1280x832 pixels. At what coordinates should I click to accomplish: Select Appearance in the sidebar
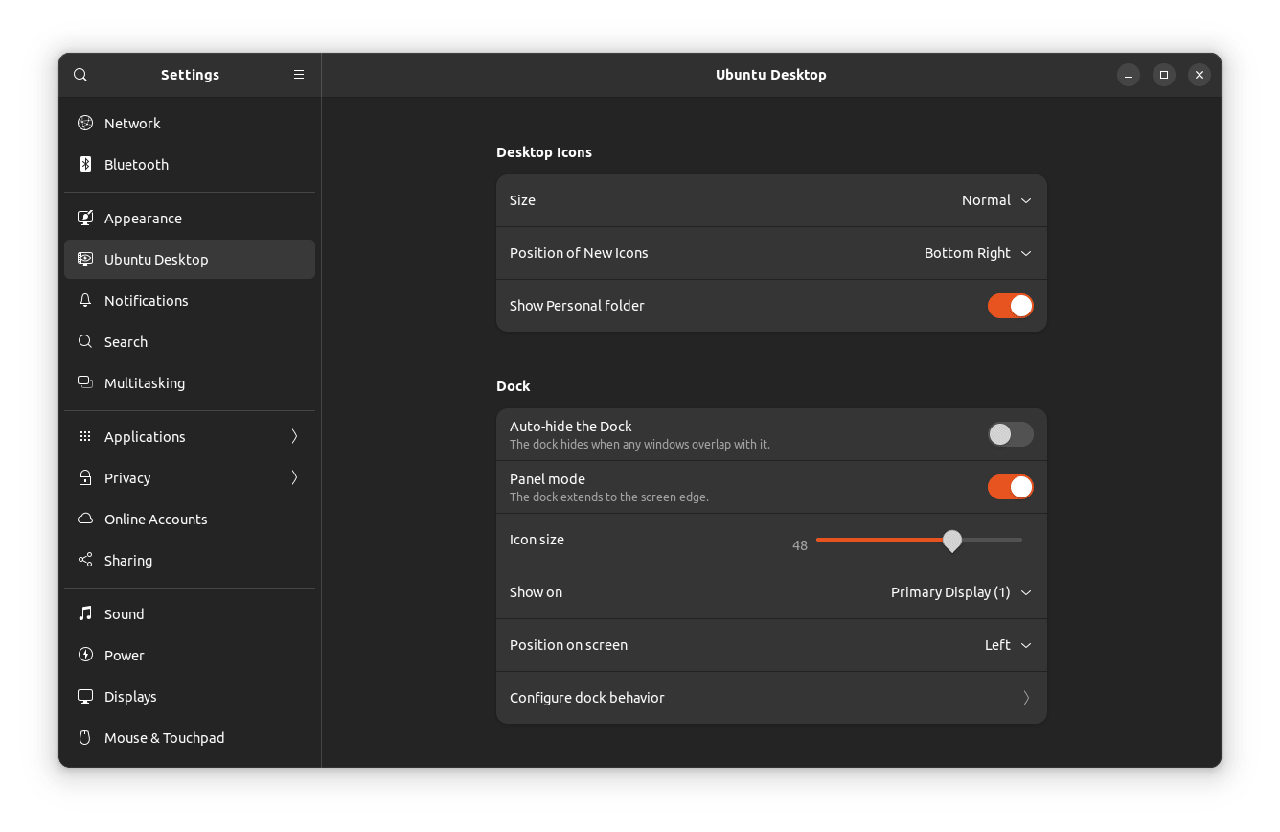[143, 218]
